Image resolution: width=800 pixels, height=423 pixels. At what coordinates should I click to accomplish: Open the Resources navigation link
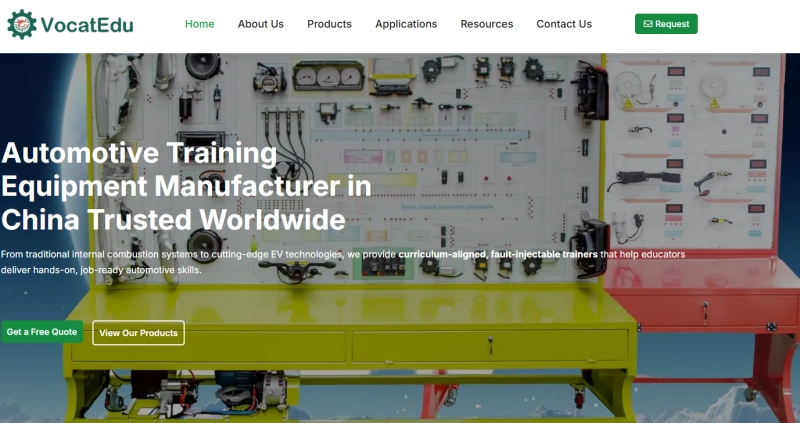[486, 24]
